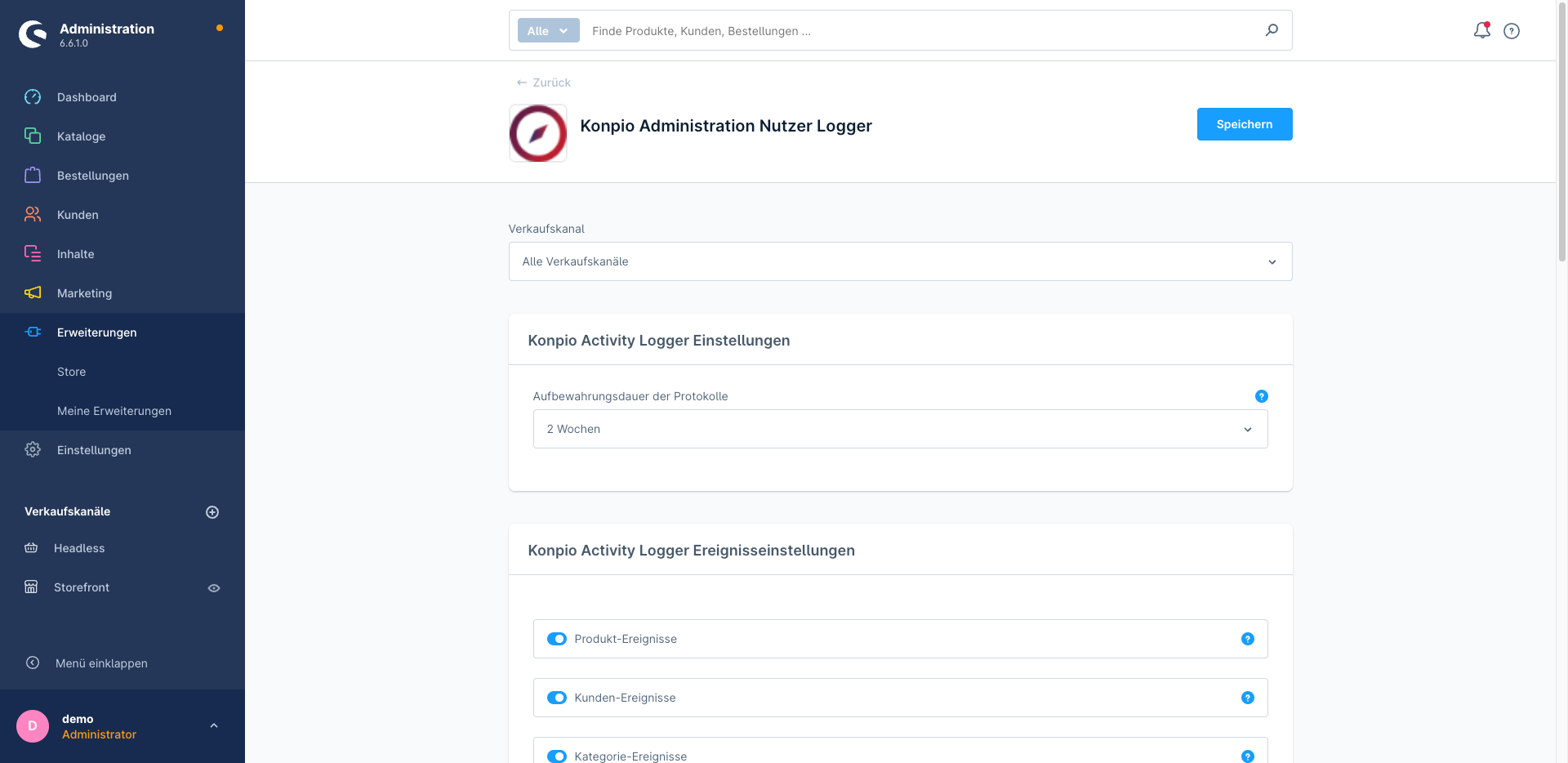This screenshot has width=1568, height=763.
Task: Open the 2 Wochen retention dropdown
Action: point(900,429)
